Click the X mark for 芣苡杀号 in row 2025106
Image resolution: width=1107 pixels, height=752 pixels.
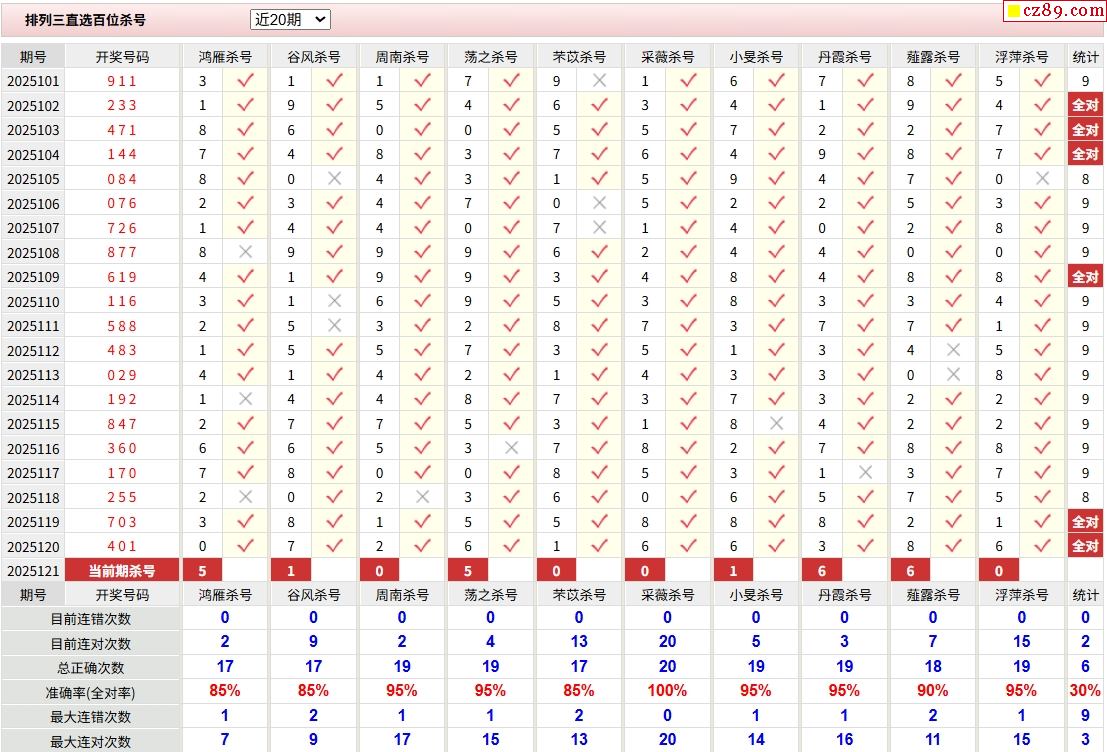599,203
